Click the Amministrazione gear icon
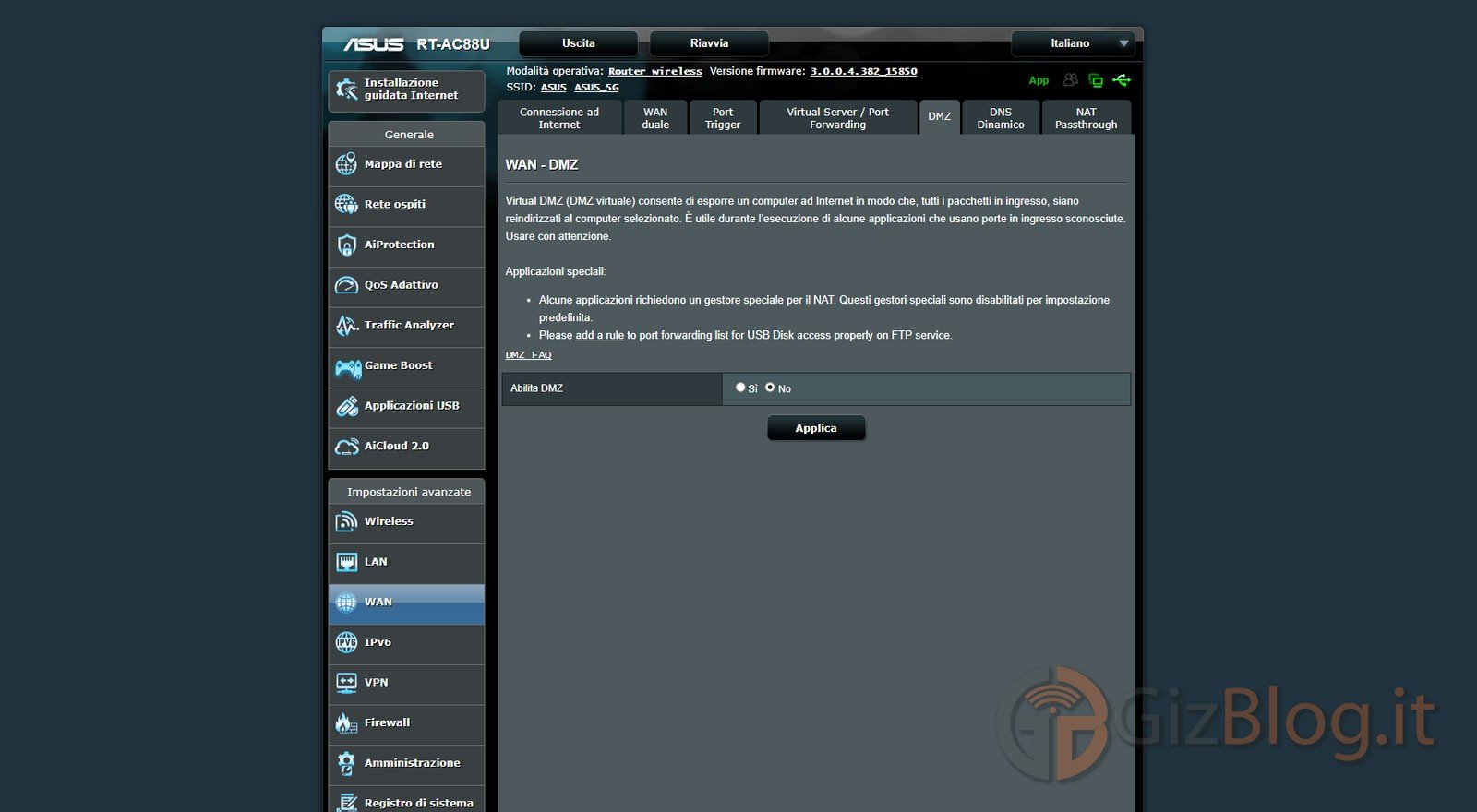 click(346, 763)
